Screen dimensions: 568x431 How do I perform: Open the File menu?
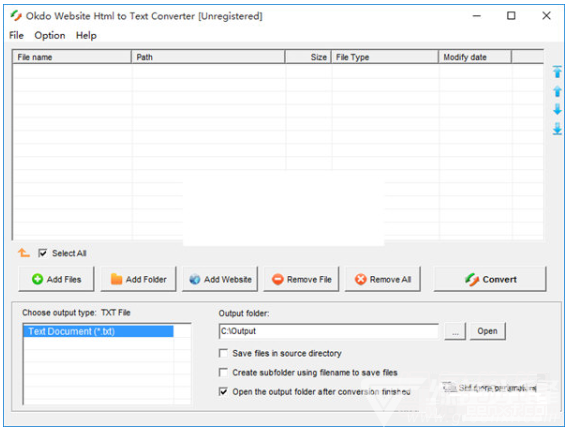[16, 35]
